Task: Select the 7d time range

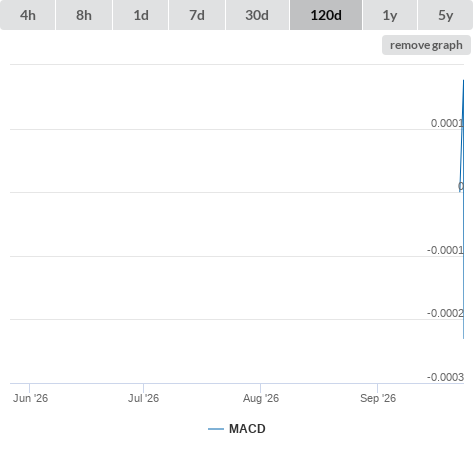Action: click(197, 15)
